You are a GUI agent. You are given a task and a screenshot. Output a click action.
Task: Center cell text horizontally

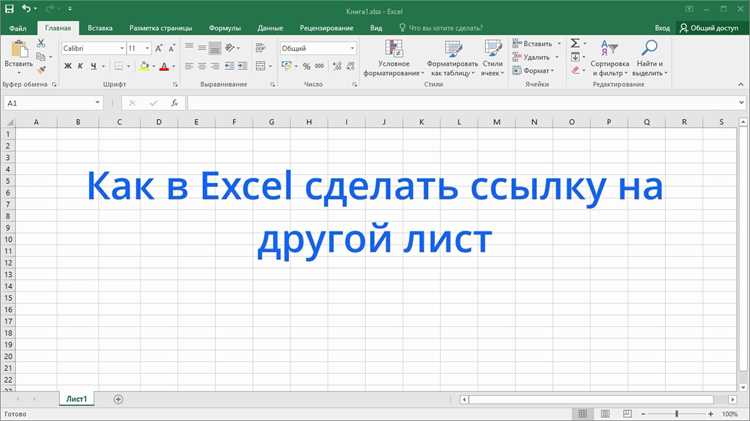(x=202, y=66)
